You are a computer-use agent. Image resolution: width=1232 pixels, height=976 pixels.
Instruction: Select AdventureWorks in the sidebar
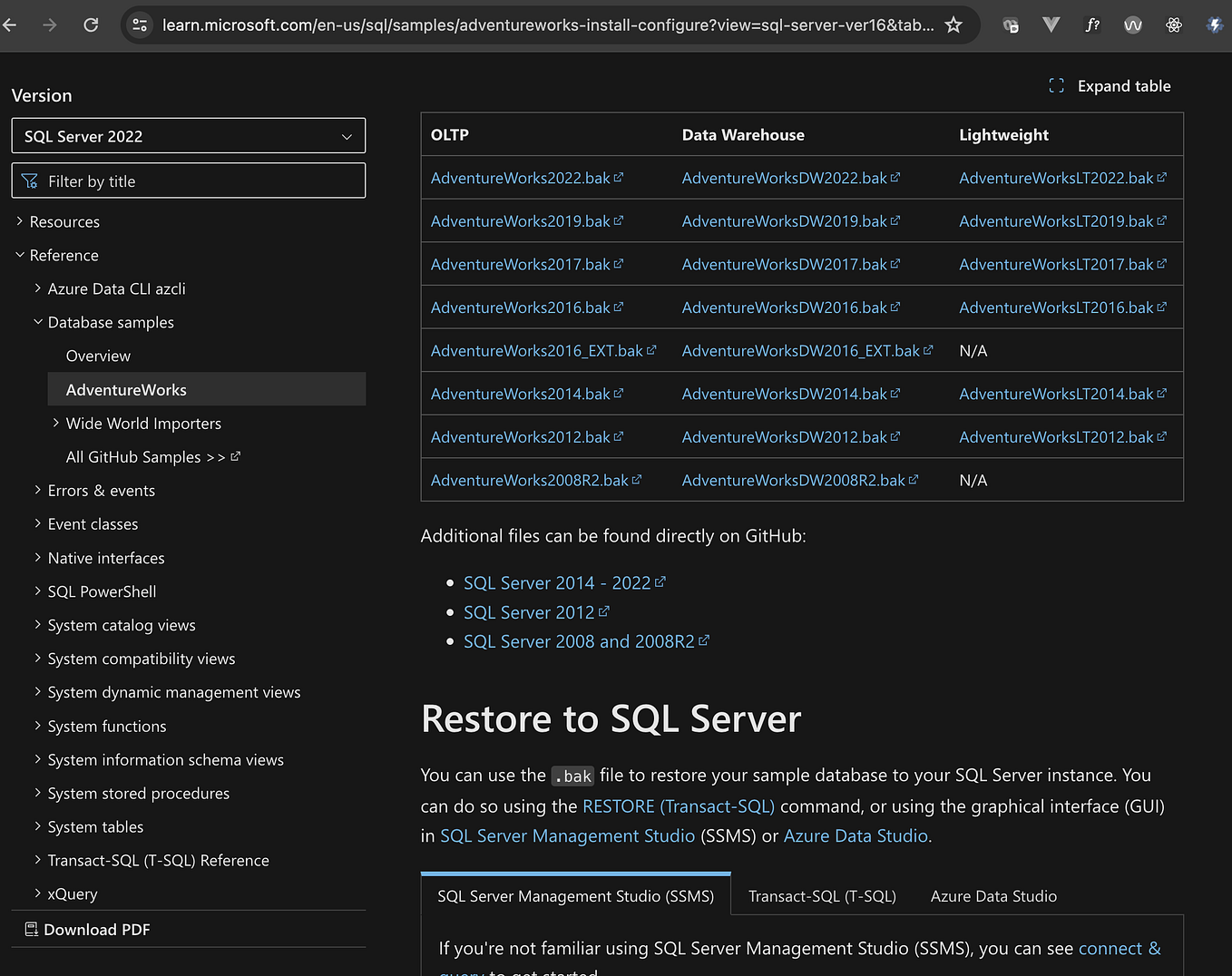point(207,389)
